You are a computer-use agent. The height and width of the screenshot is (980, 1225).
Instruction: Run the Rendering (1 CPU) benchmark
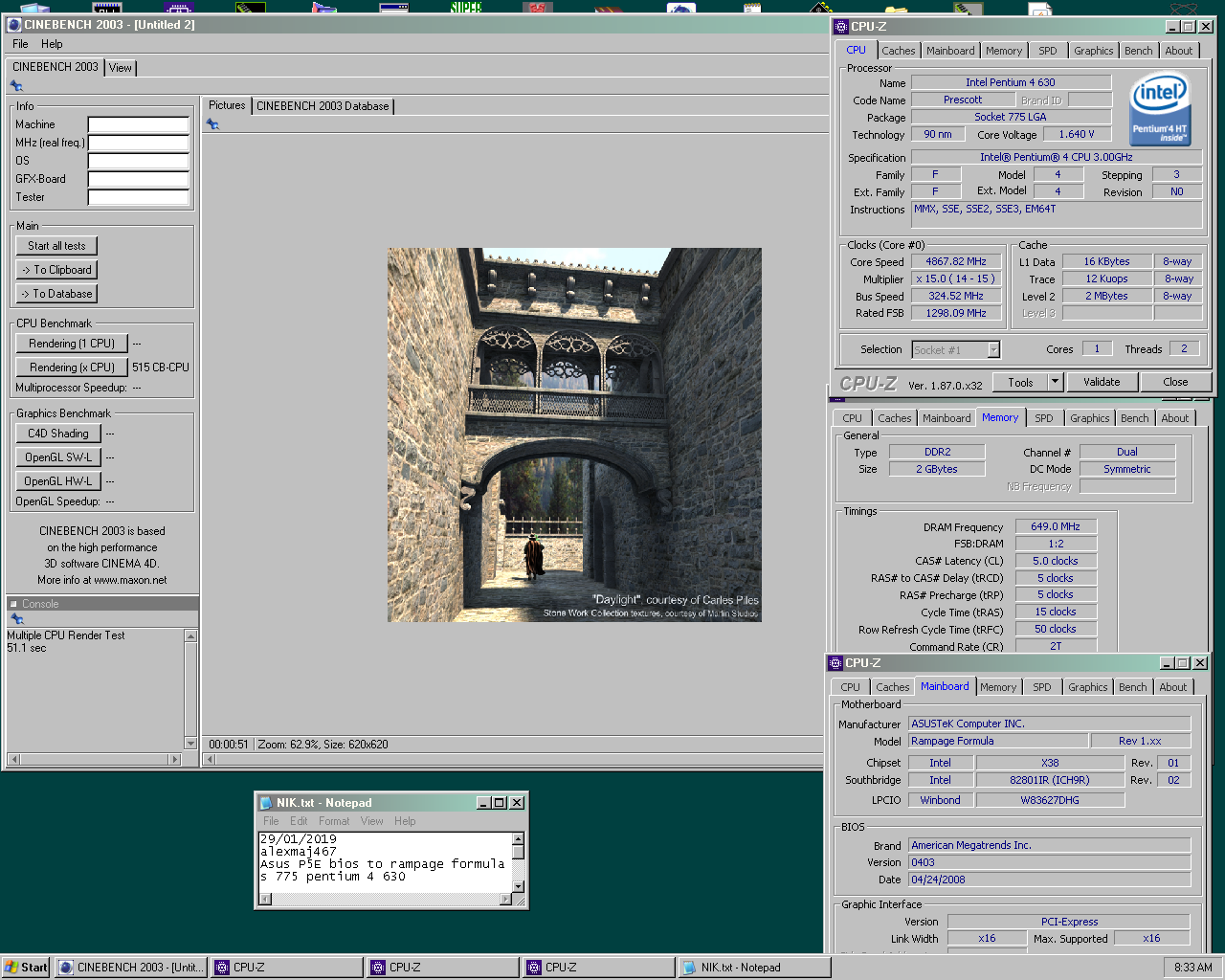72,344
